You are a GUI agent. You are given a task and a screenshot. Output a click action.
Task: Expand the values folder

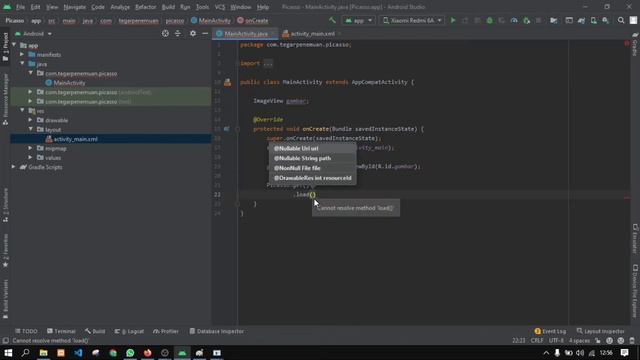point(31,158)
